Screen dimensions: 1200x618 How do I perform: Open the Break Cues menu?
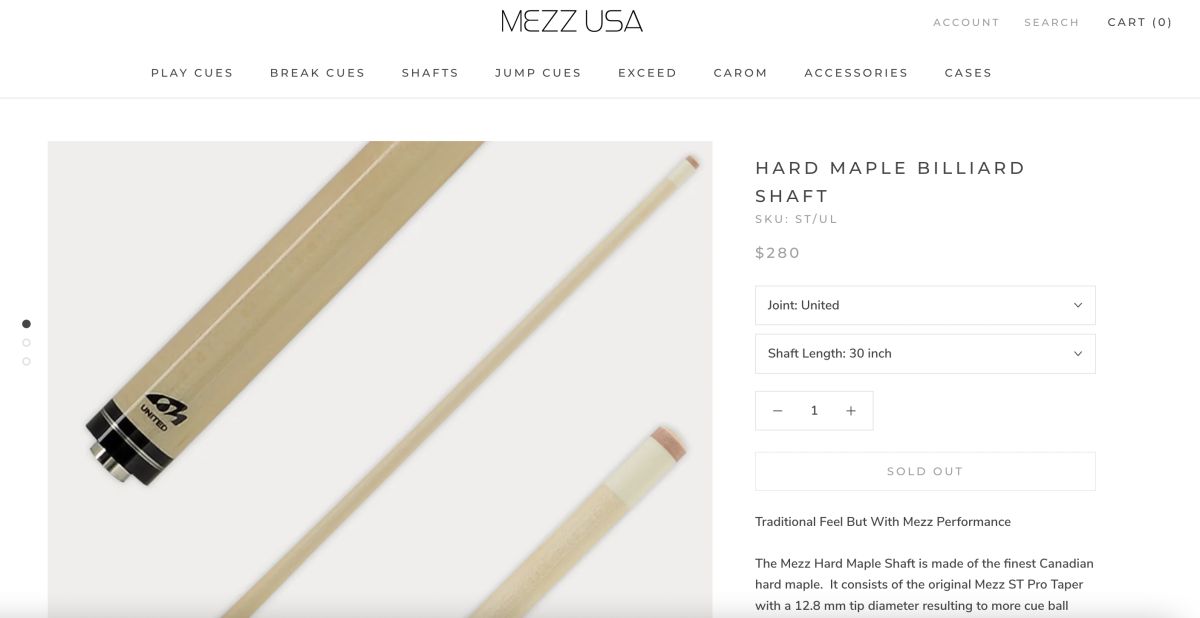click(x=318, y=73)
